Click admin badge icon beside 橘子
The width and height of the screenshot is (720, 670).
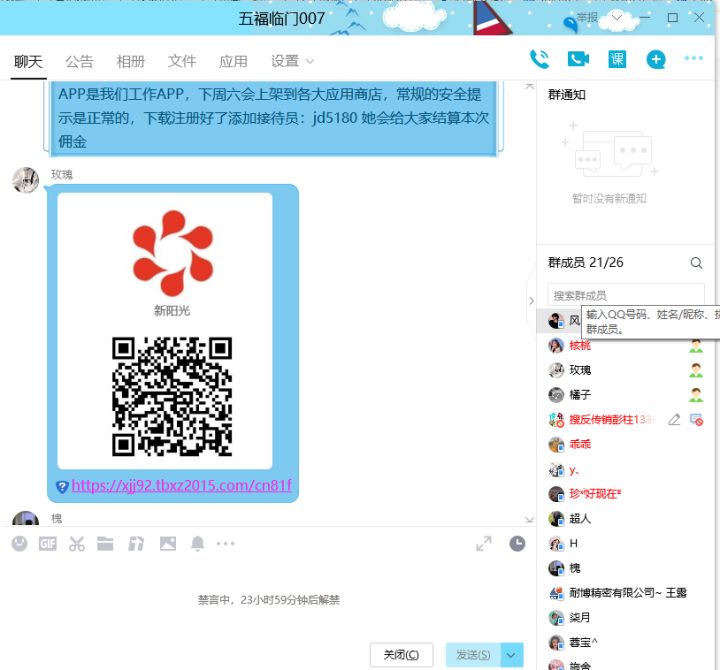coord(696,395)
